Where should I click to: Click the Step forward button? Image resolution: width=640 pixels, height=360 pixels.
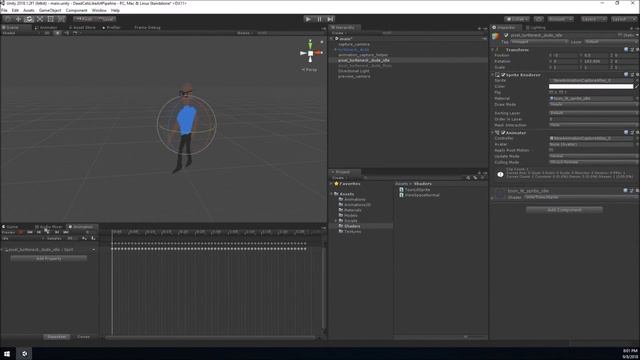click(x=330, y=19)
